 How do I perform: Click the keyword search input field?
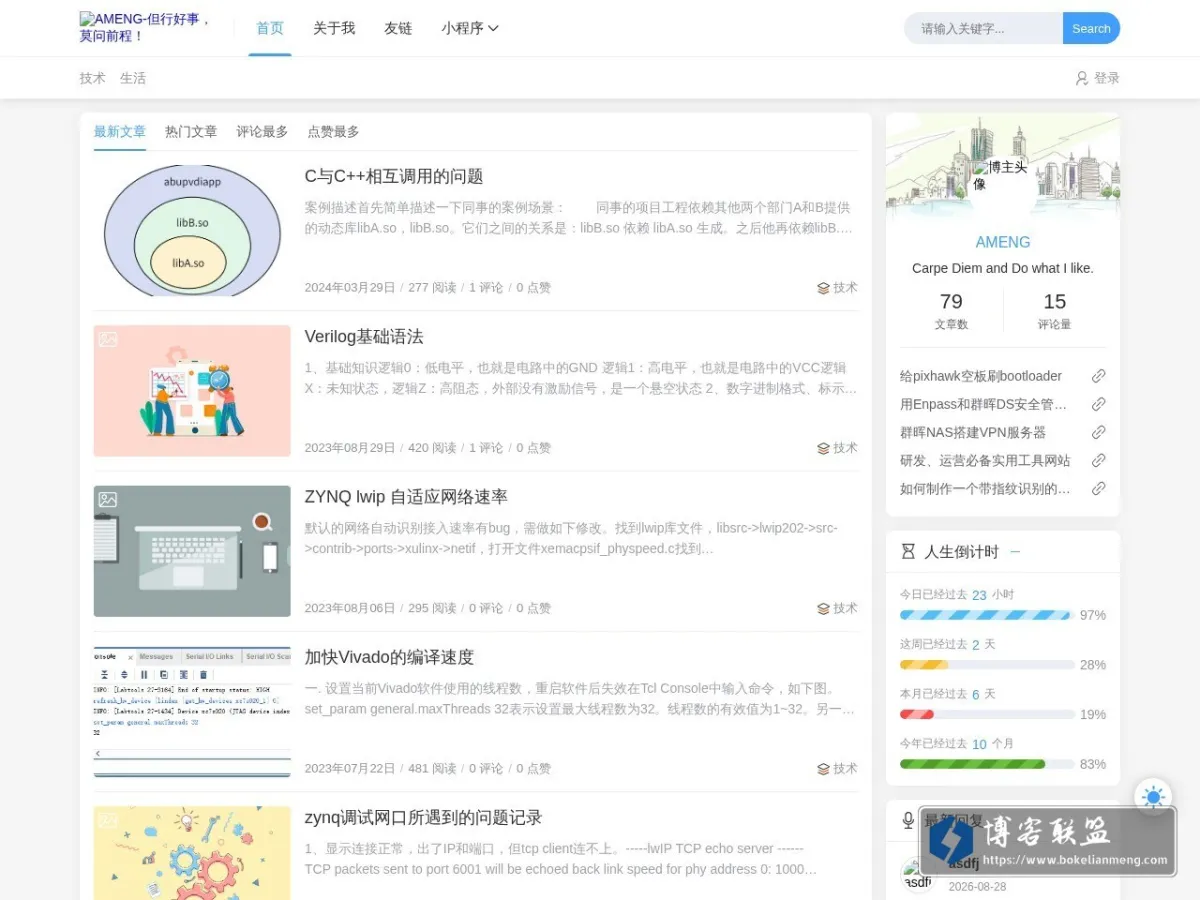coord(984,28)
